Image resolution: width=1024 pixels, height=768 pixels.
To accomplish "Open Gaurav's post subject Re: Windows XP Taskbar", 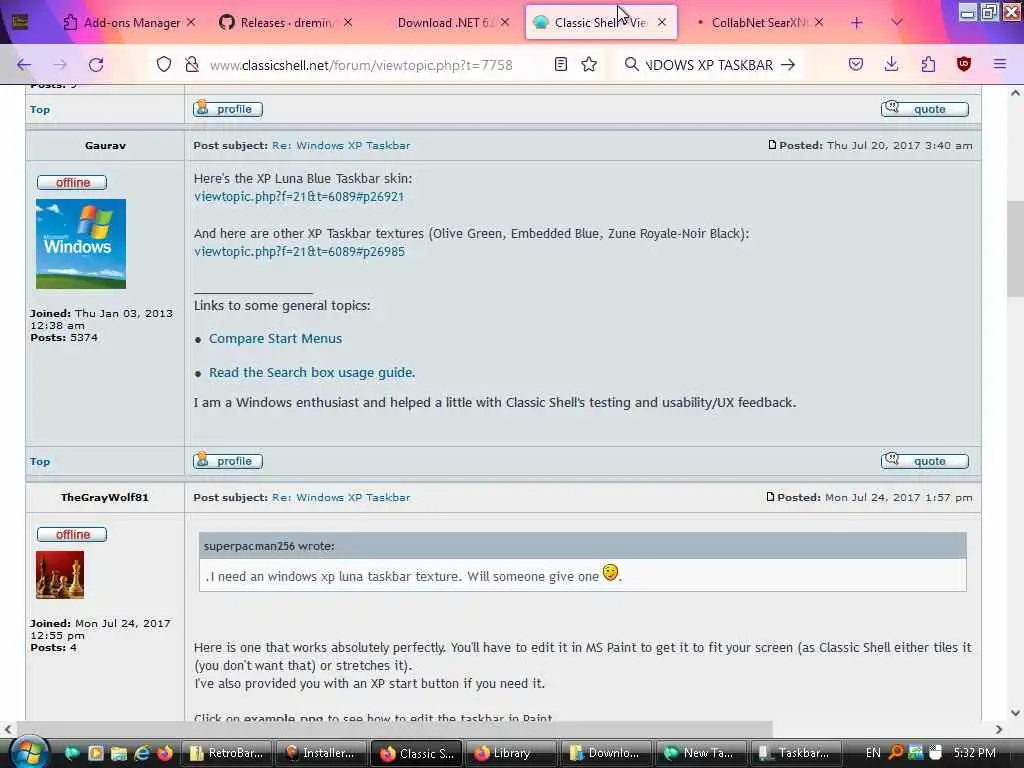I will click(x=341, y=146).
